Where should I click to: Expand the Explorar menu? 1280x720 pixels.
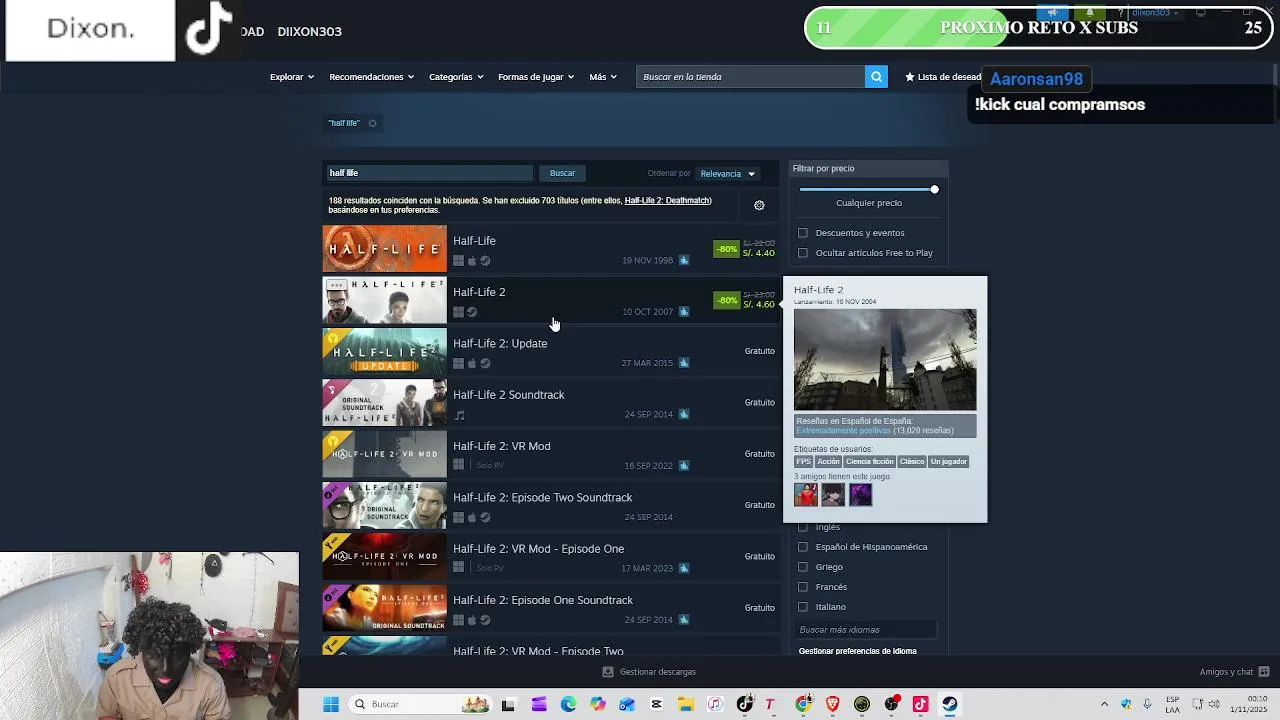292,77
